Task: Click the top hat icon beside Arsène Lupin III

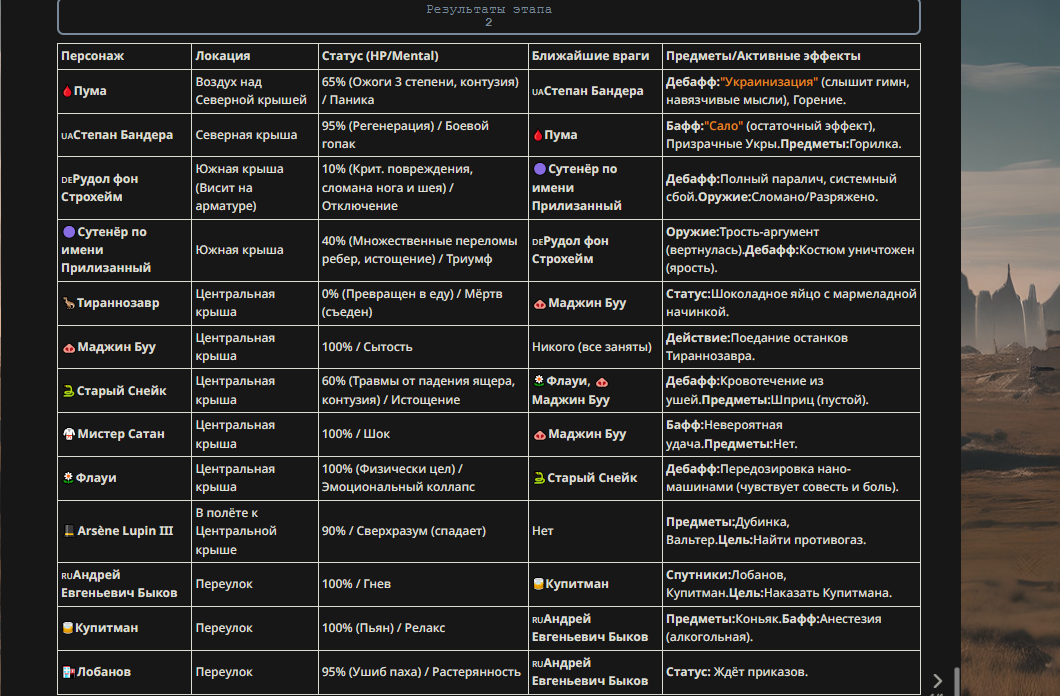Action: tap(69, 531)
